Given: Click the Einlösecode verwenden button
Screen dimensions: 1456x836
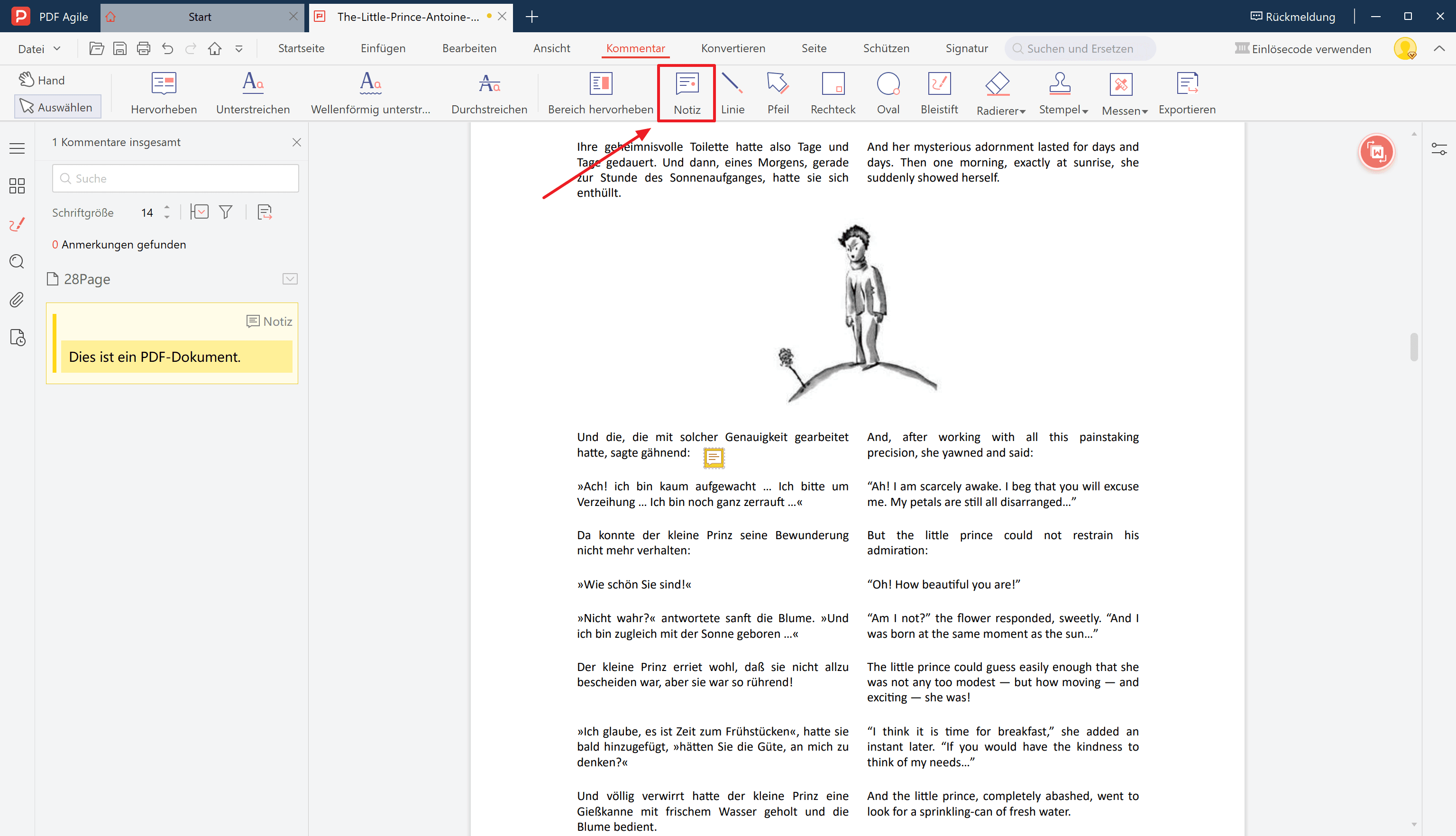Looking at the screenshot, I should (1303, 49).
